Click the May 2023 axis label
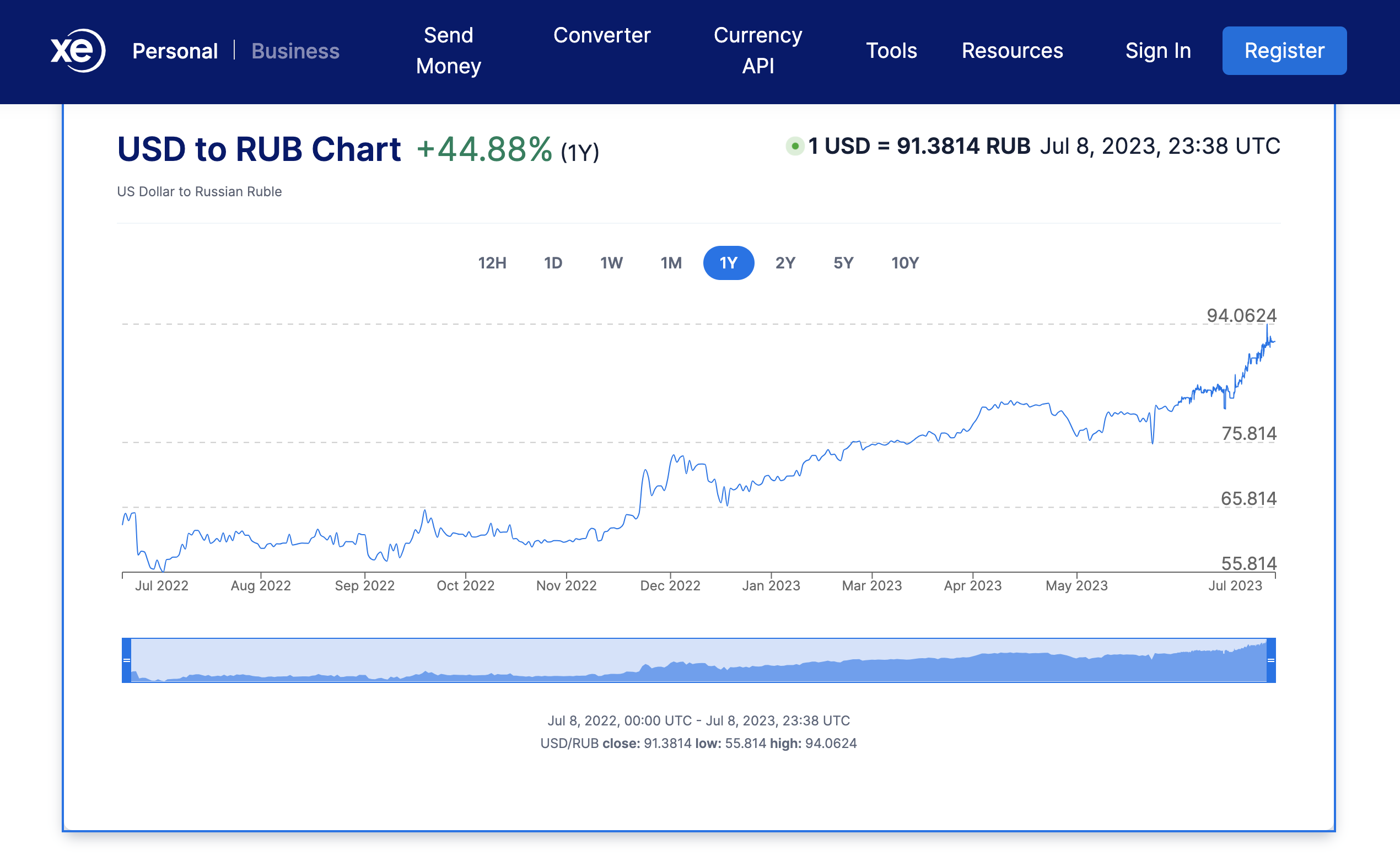 (1076, 585)
